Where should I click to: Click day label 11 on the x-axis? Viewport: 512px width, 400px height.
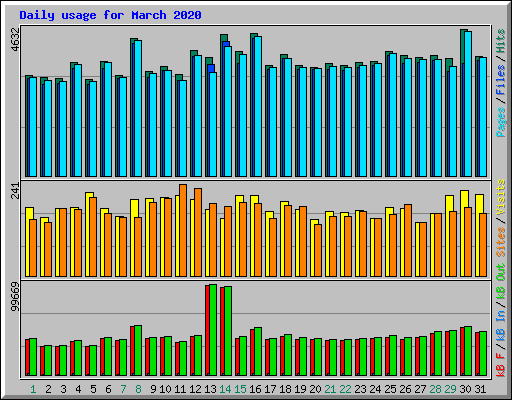(x=180, y=389)
